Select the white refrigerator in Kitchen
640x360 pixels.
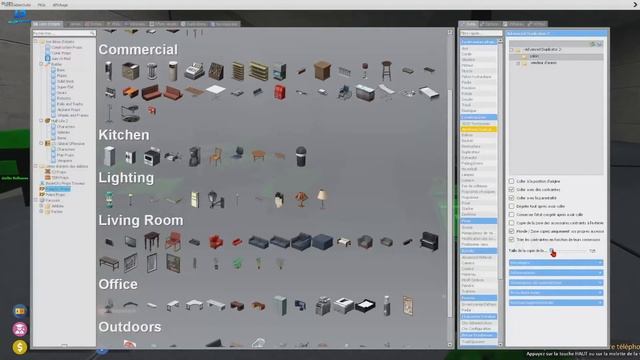(x=109, y=156)
